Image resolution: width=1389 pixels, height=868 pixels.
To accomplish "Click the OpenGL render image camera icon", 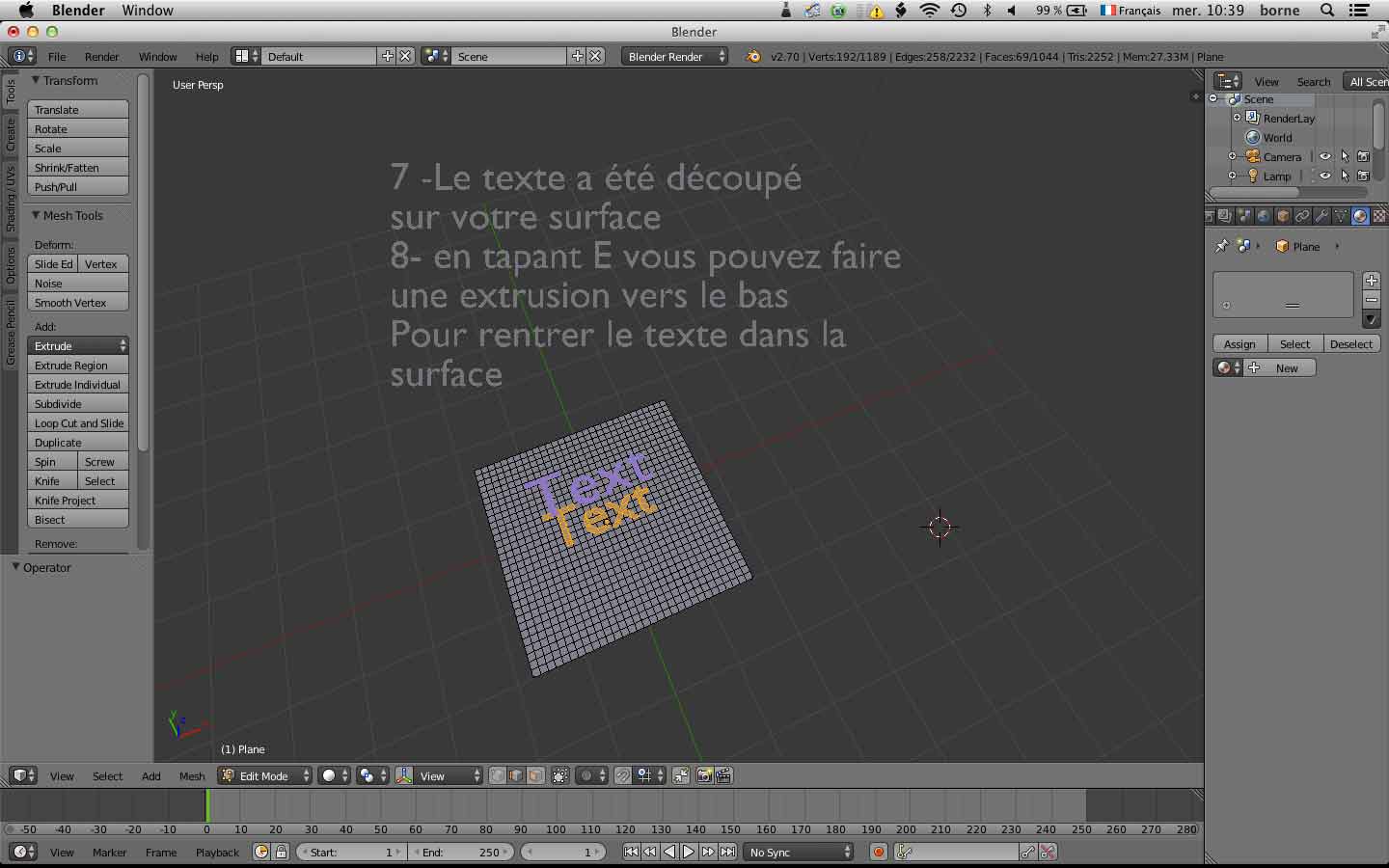I will coord(704,775).
